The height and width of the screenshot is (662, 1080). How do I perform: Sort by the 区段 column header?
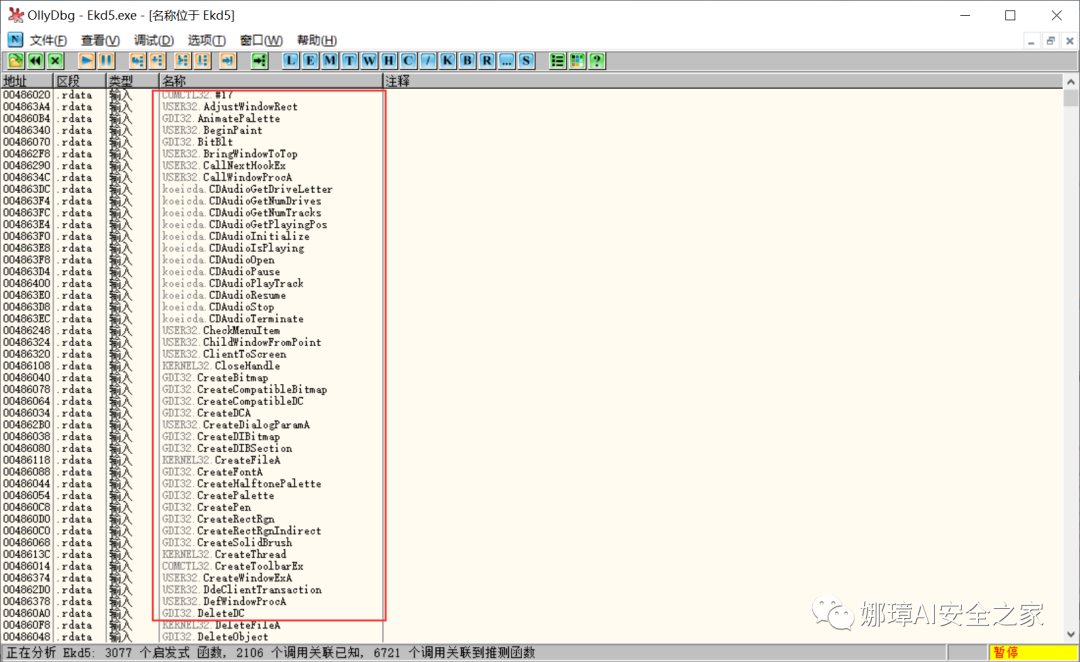click(80, 81)
